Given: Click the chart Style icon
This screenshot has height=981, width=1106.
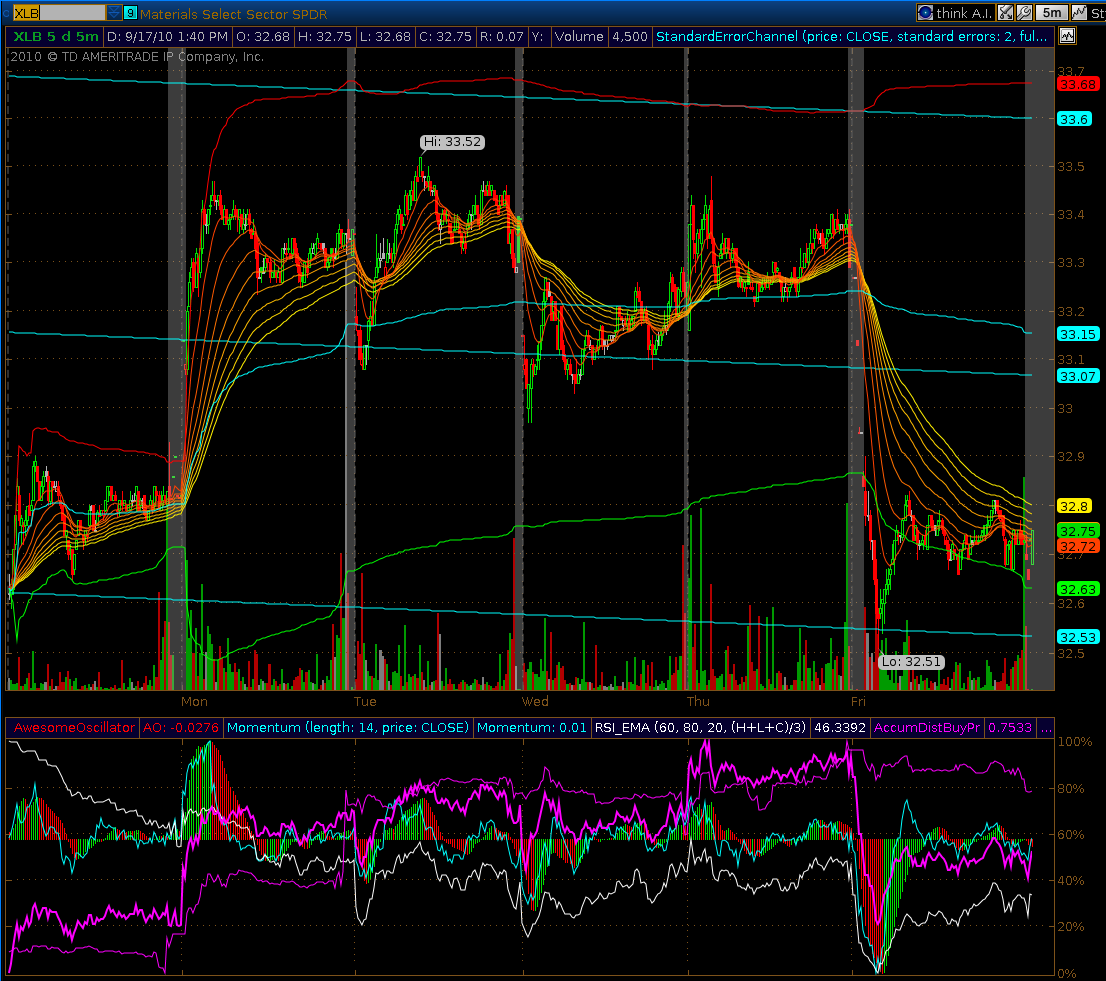Looking at the screenshot, I should pos(1087,13).
